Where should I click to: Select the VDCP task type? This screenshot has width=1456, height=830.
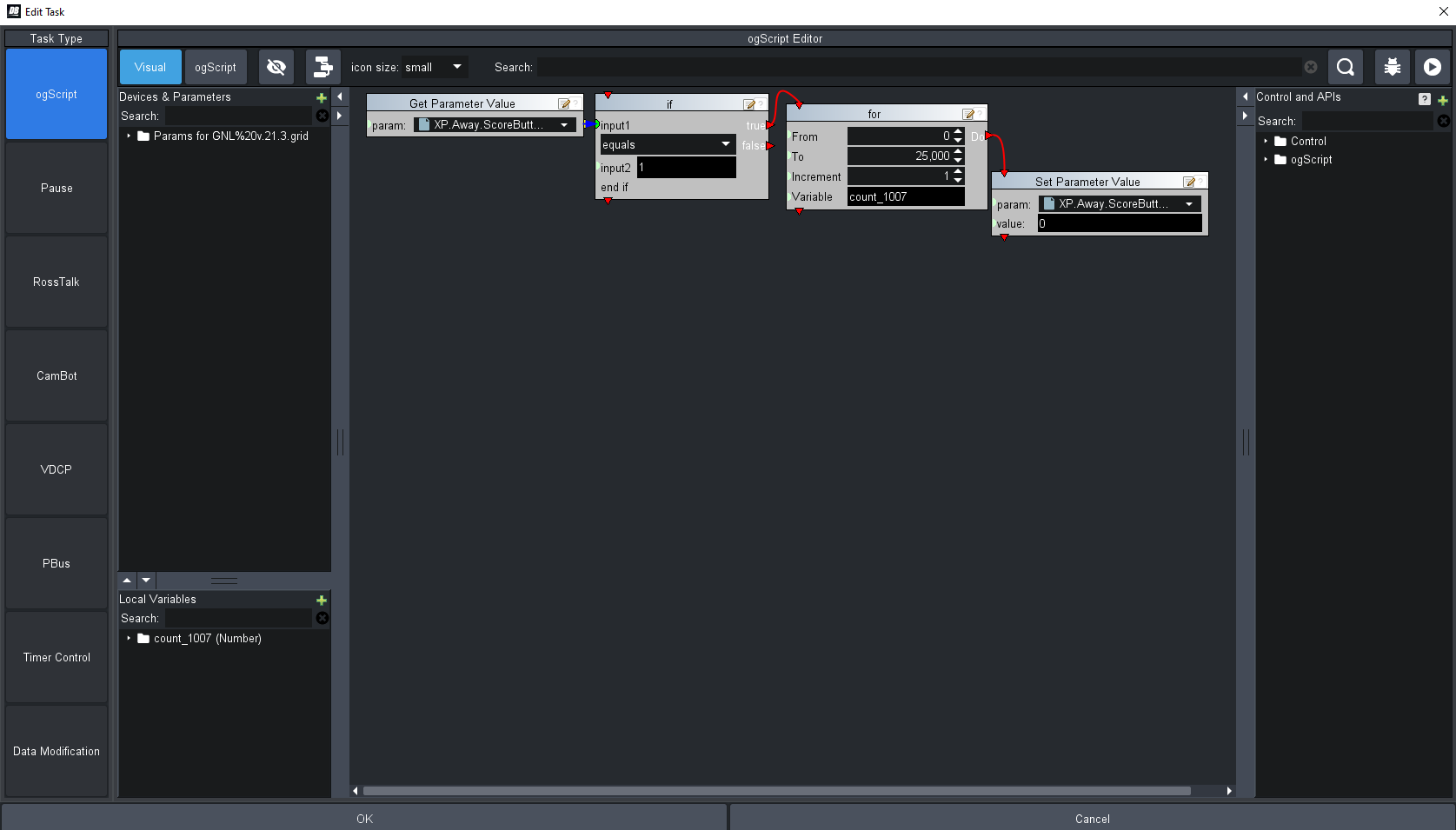point(57,469)
